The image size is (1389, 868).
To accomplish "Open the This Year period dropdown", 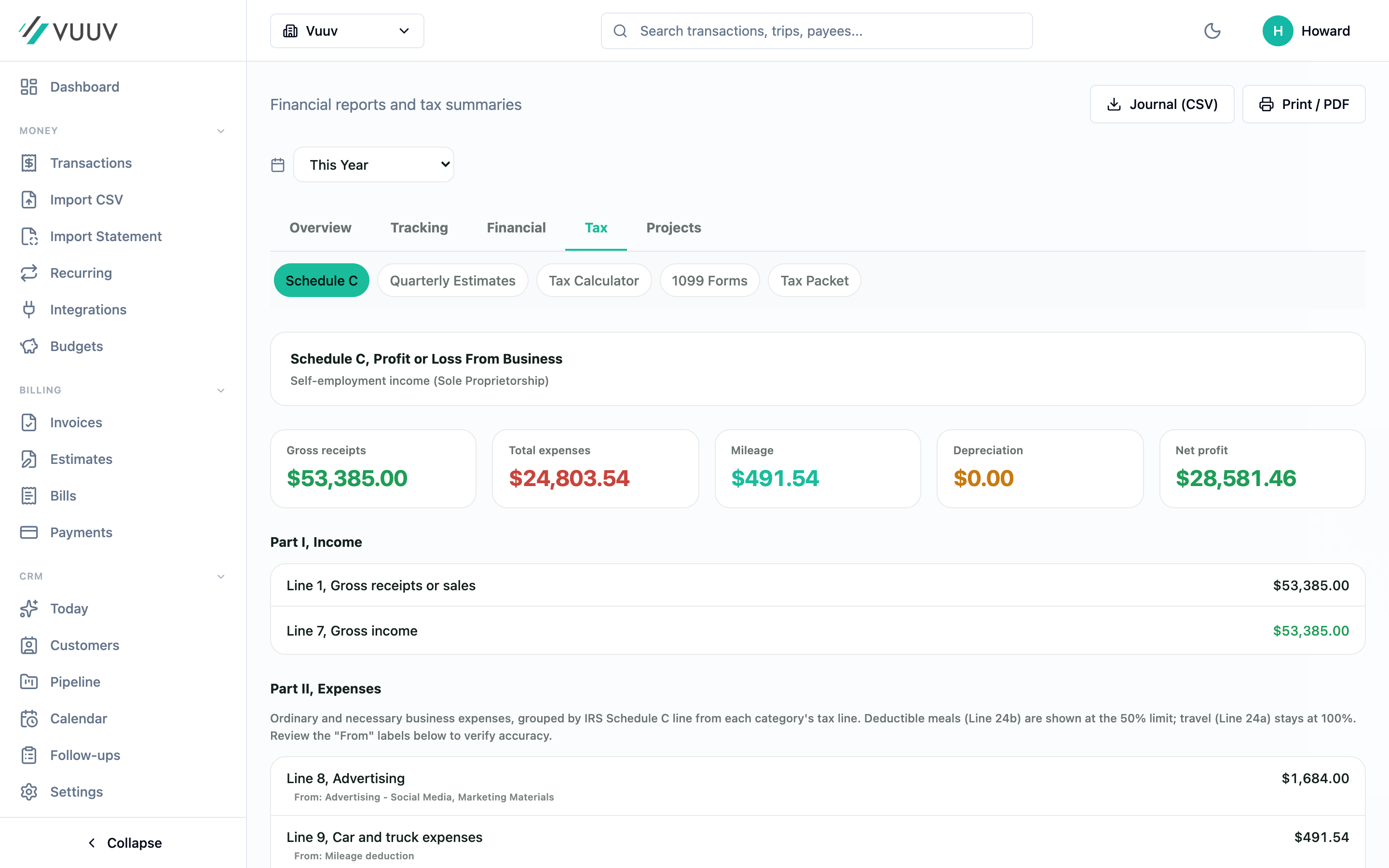I will (x=374, y=165).
